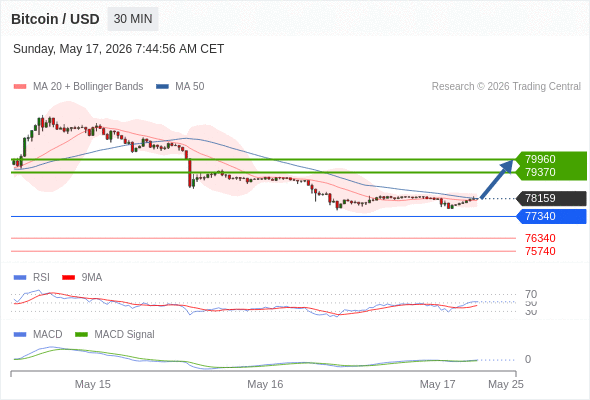
Task: Click the blue upward forecast arrow
Action: (x=497, y=179)
